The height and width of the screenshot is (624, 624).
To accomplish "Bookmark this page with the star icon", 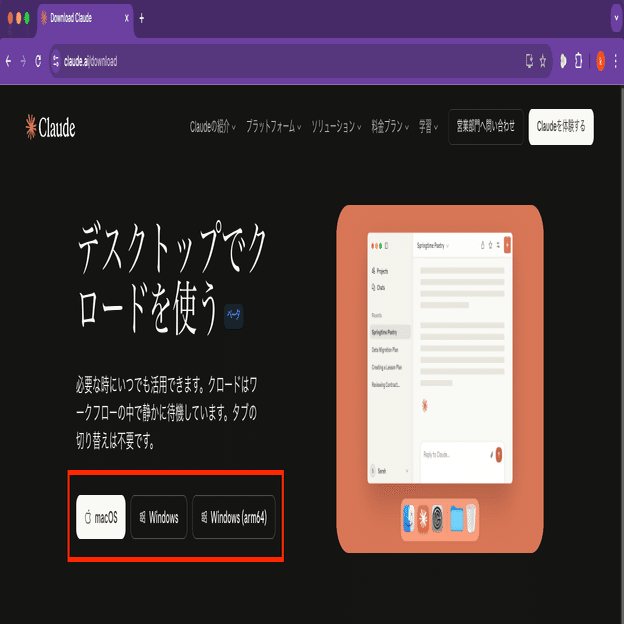I will 543,61.
